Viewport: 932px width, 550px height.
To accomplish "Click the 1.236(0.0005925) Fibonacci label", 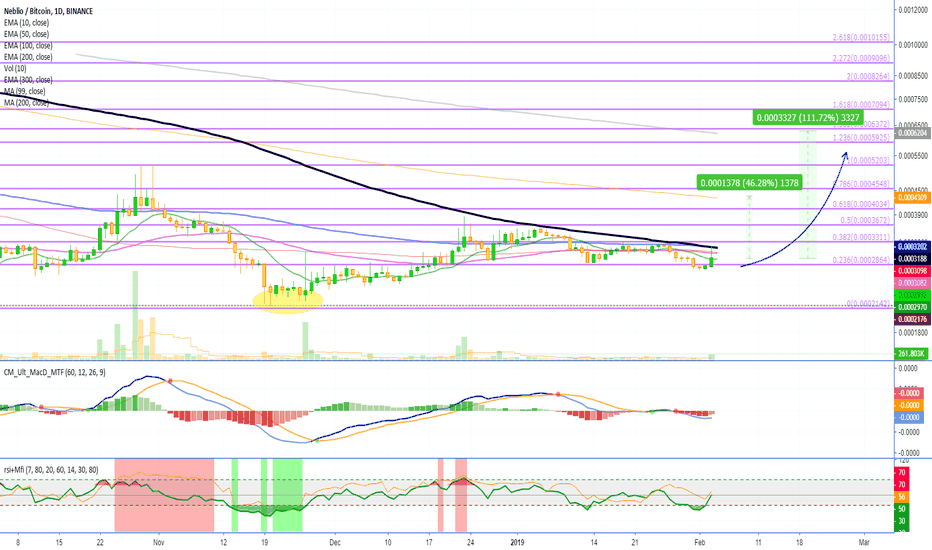I will [861, 138].
